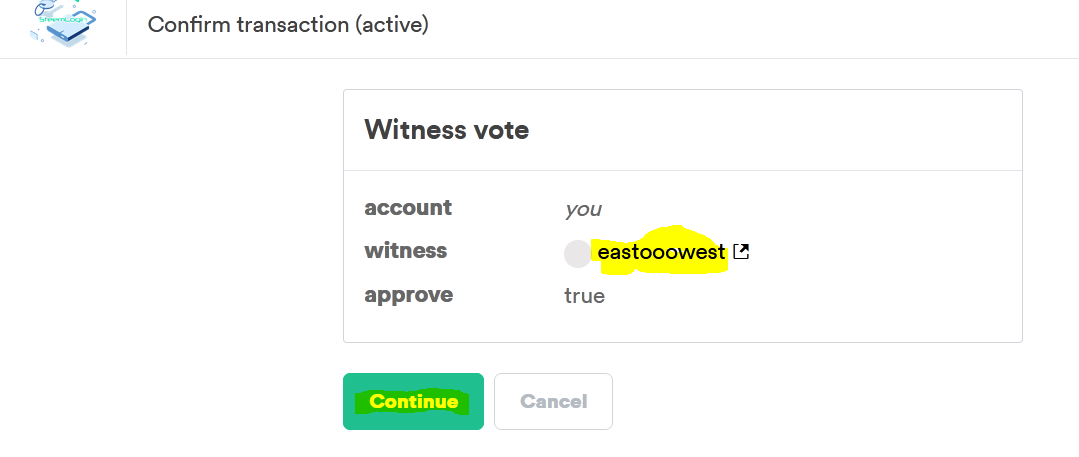This screenshot has height=457, width=1079.
Task: Open eastooowest external link icon
Action: [741, 252]
